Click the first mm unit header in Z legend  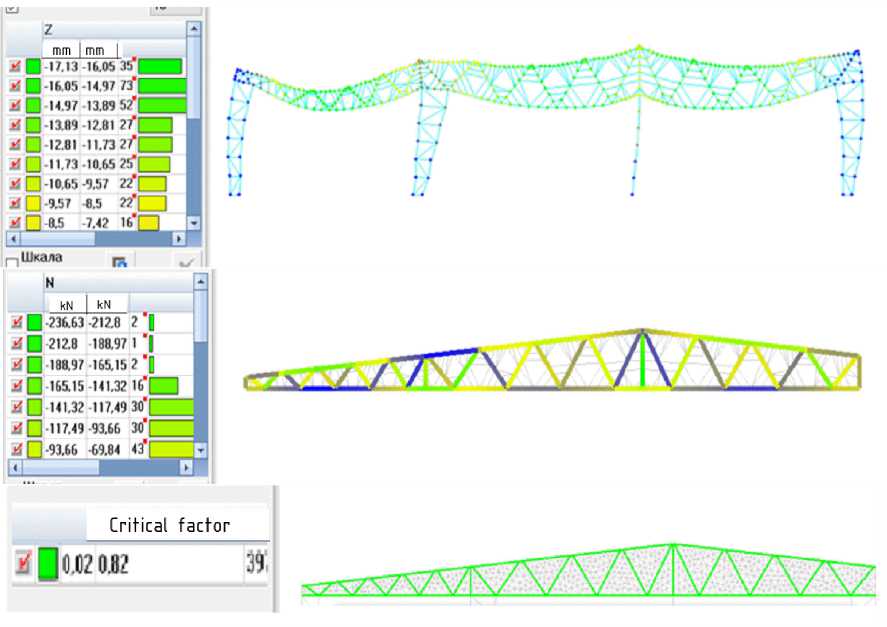pyautogui.click(x=61, y=50)
